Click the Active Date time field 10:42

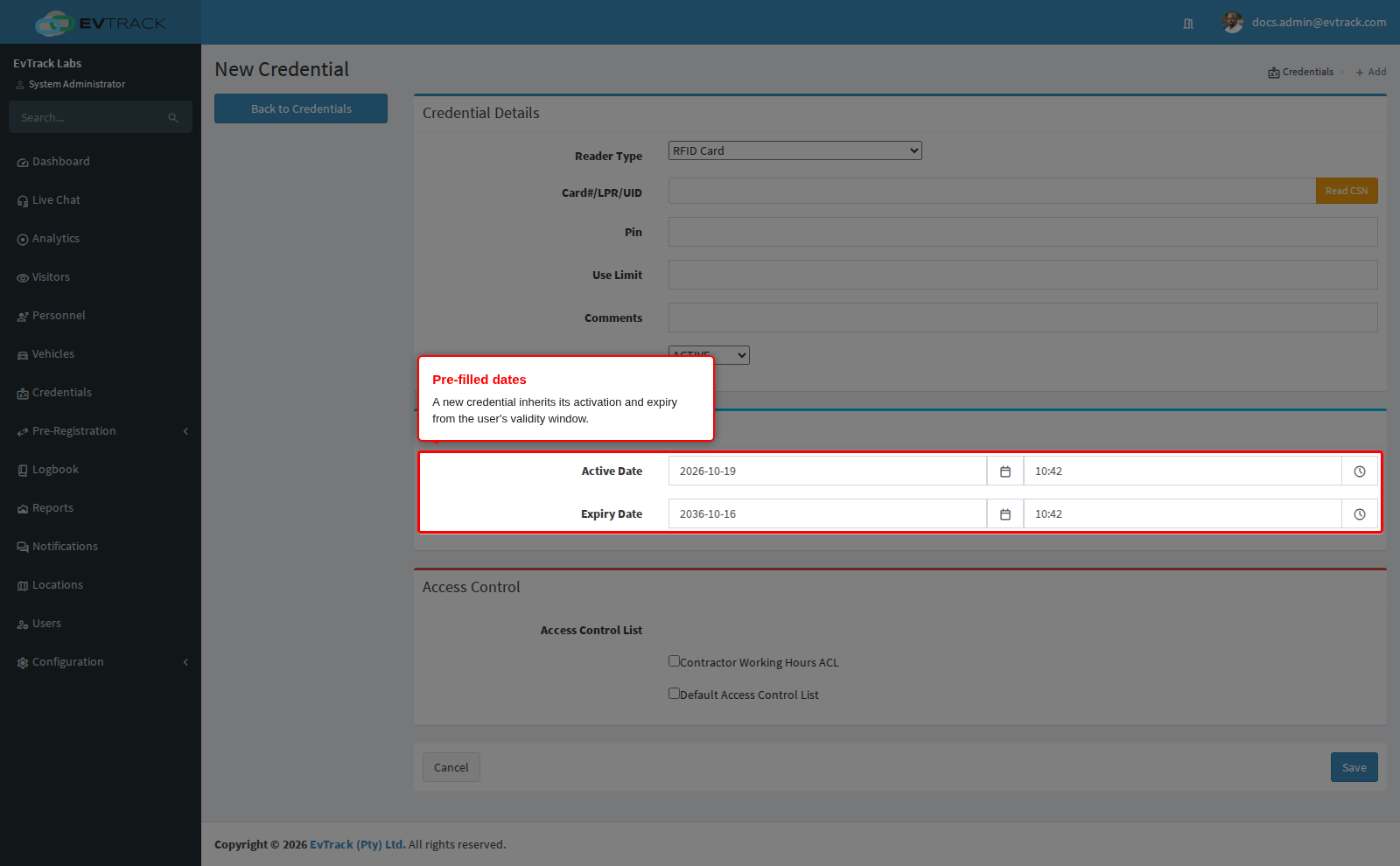pos(1182,471)
